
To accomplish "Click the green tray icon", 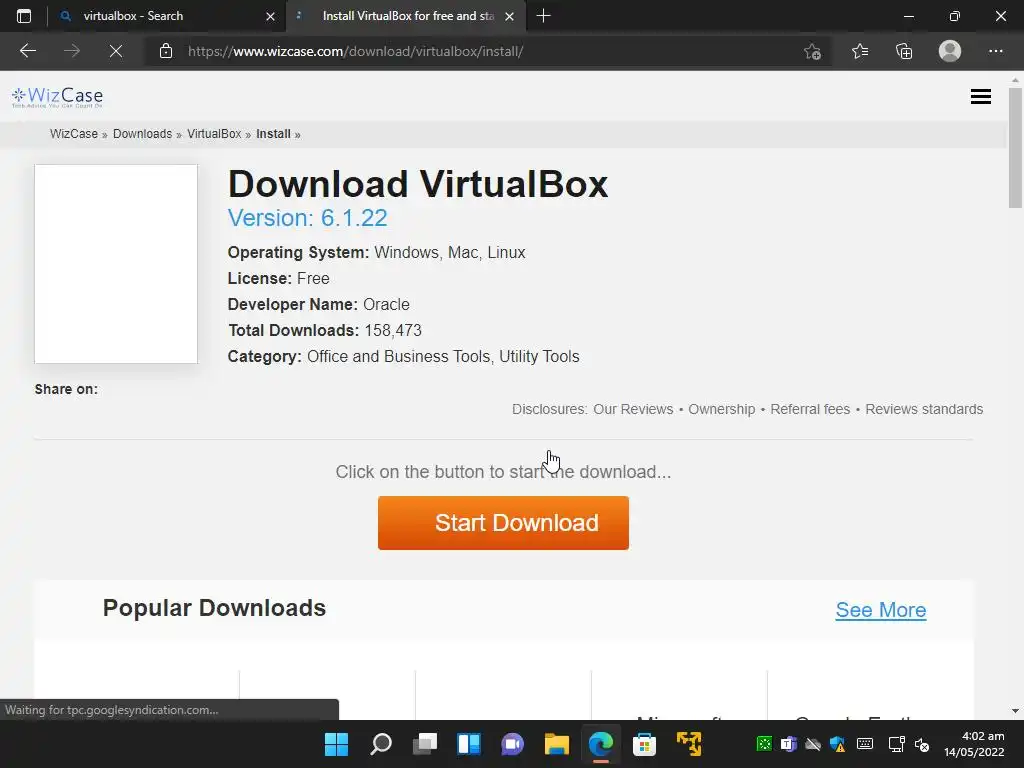I will pyautogui.click(x=764, y=744).
